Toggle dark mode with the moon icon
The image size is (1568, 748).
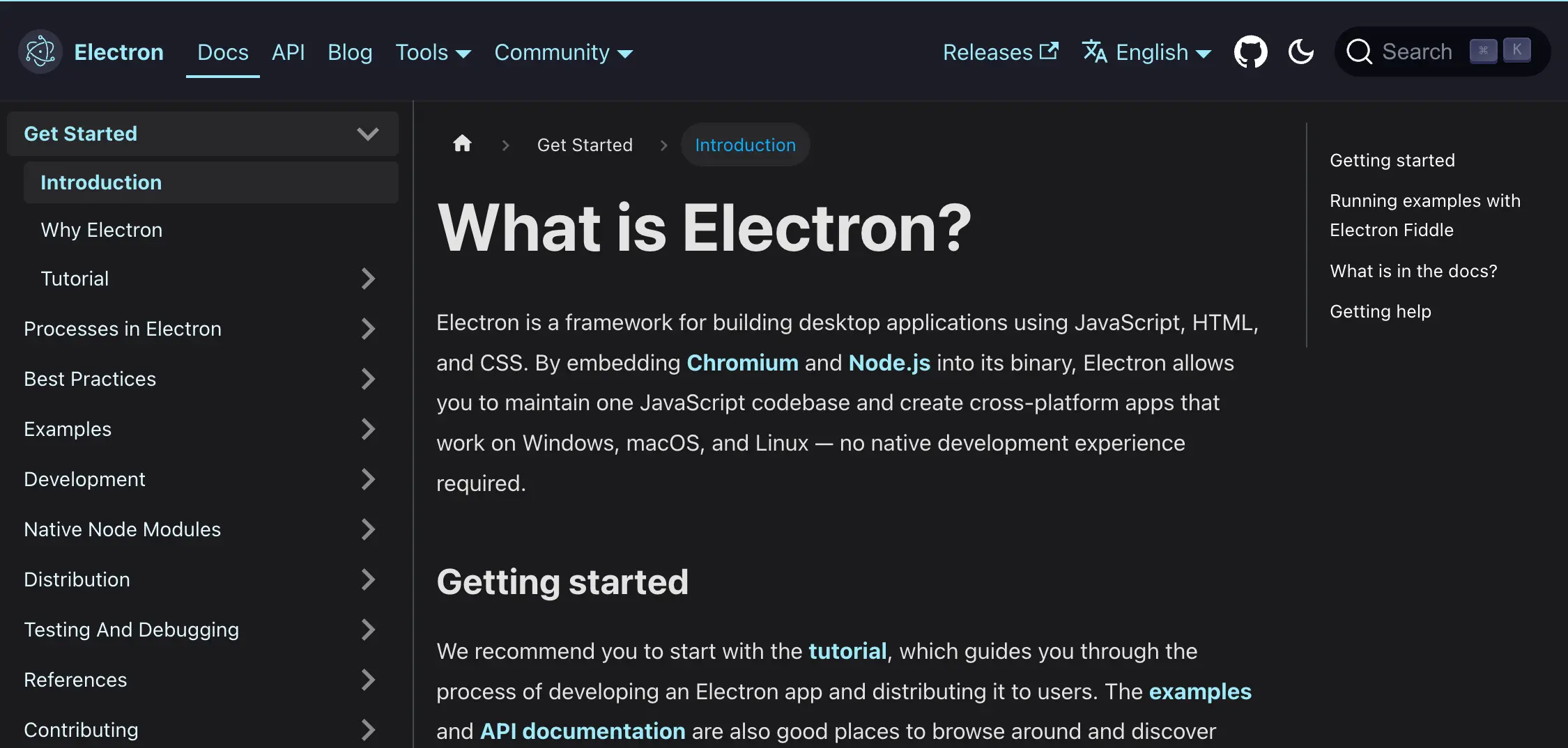[1301, 52]
